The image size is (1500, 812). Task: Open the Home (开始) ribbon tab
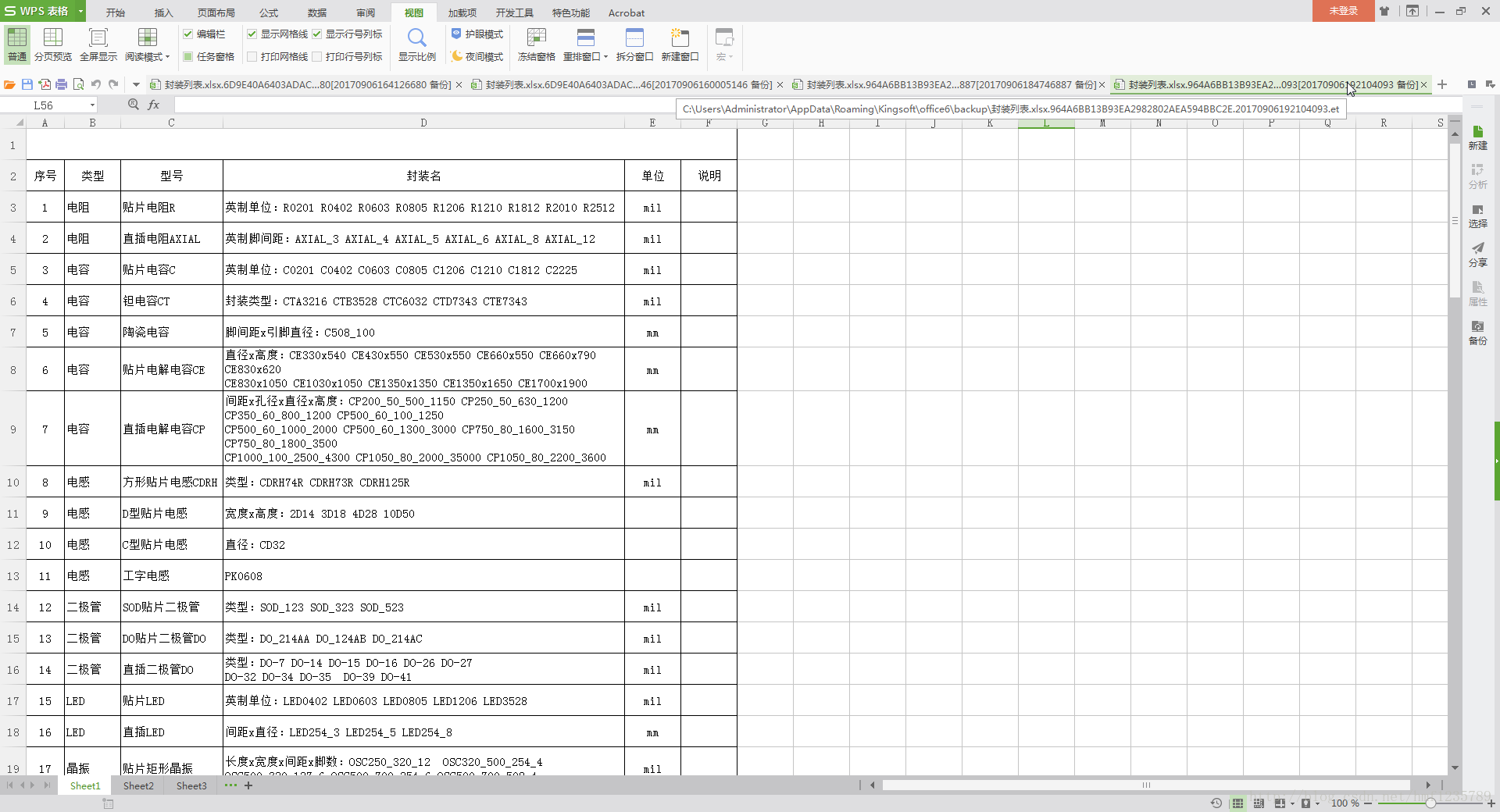tap(116, 12)
